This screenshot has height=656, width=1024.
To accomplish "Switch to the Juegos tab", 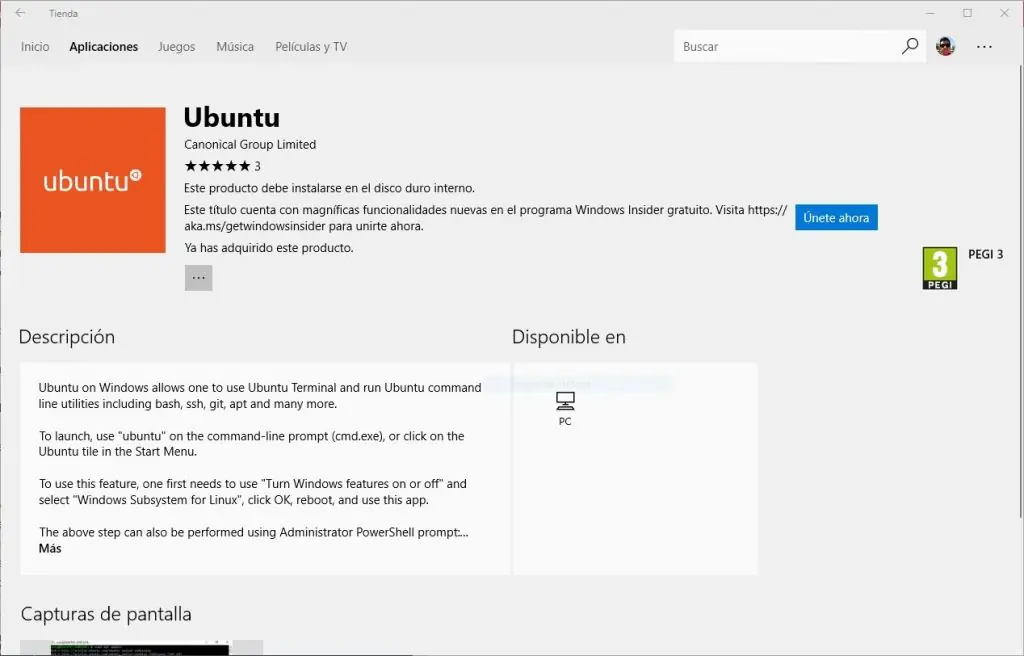I will tap(176, 46).
